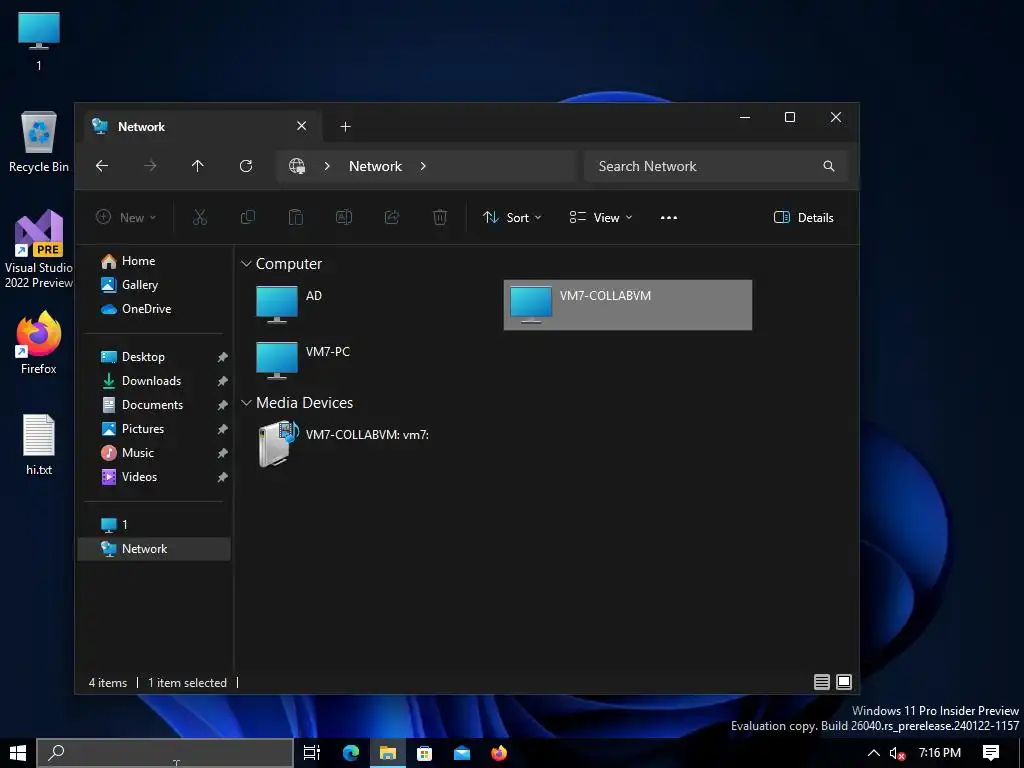Unpin Documents from Quick access
This screenshot has width=1024, height=768.
[223, 405]
